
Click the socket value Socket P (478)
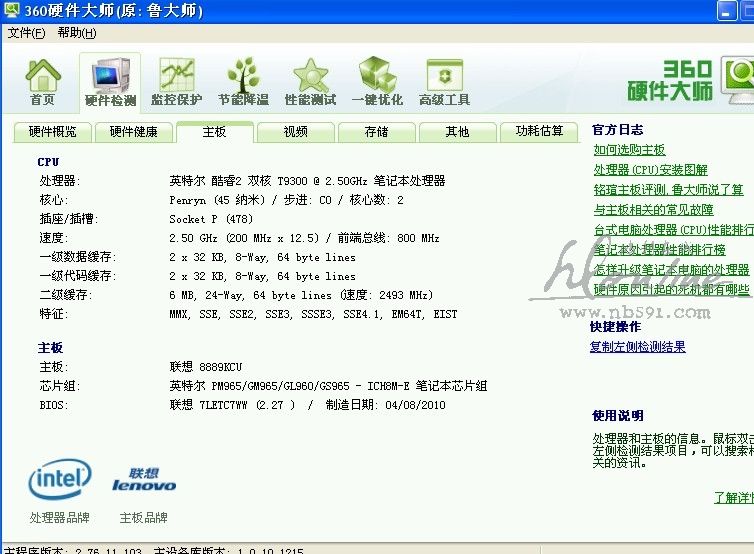pos(211,219)
